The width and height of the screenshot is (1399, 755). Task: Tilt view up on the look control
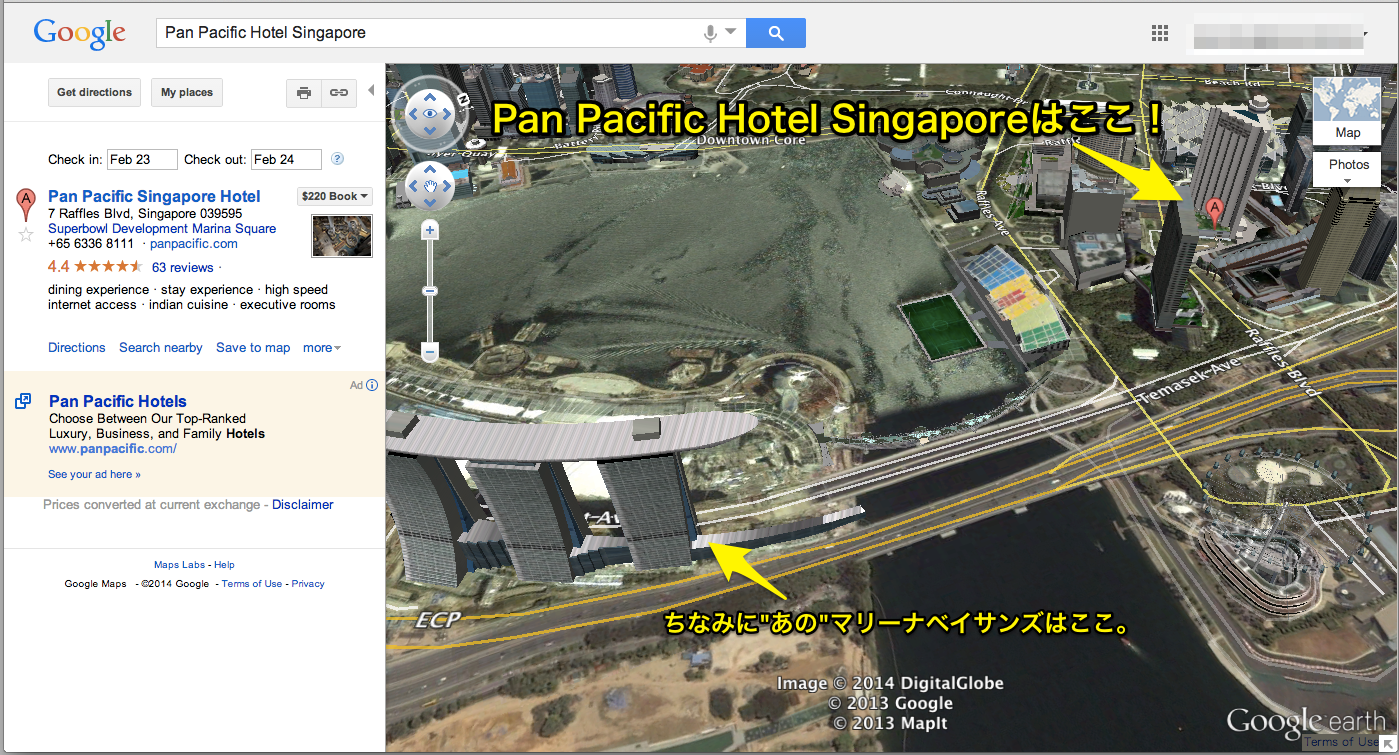[x=430, y=96]
